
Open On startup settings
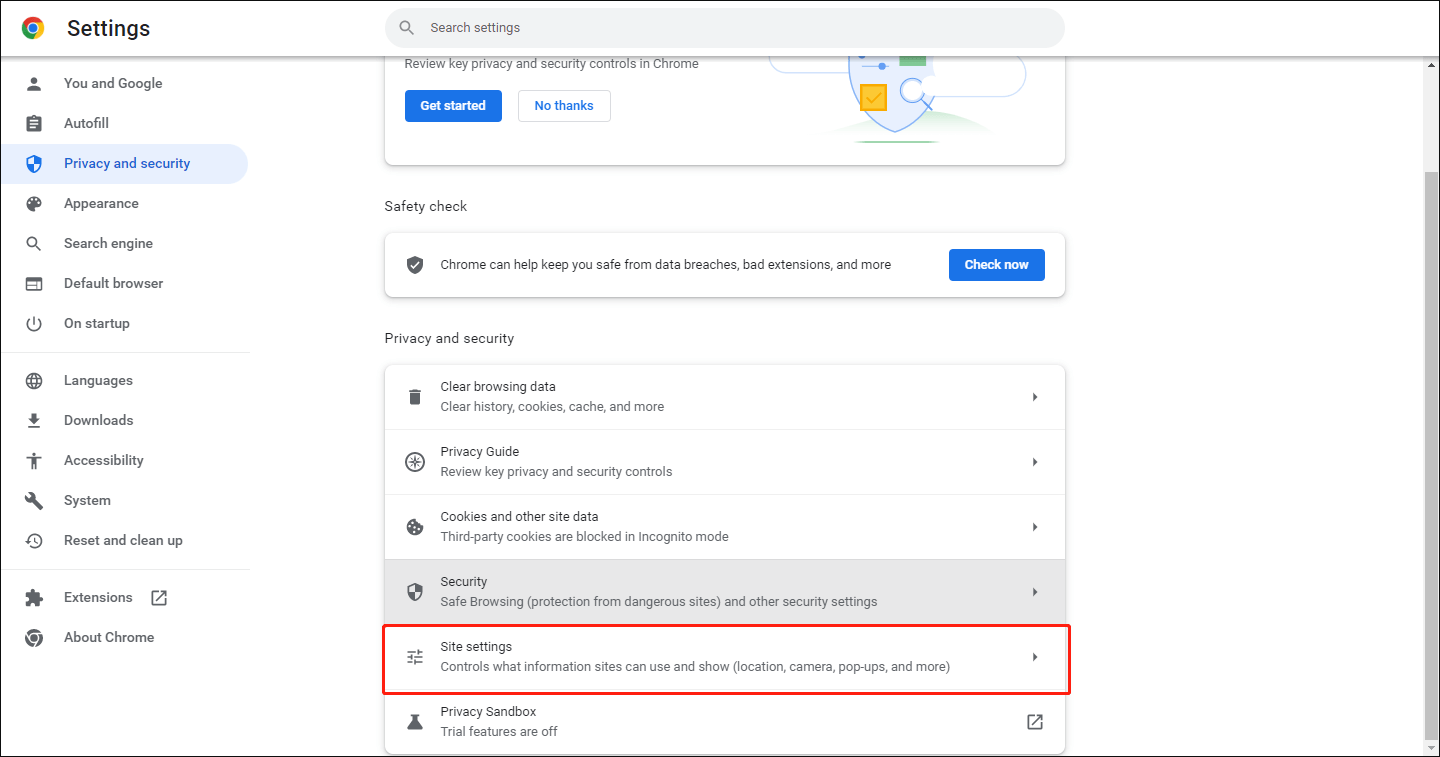[x=124, y=323]
